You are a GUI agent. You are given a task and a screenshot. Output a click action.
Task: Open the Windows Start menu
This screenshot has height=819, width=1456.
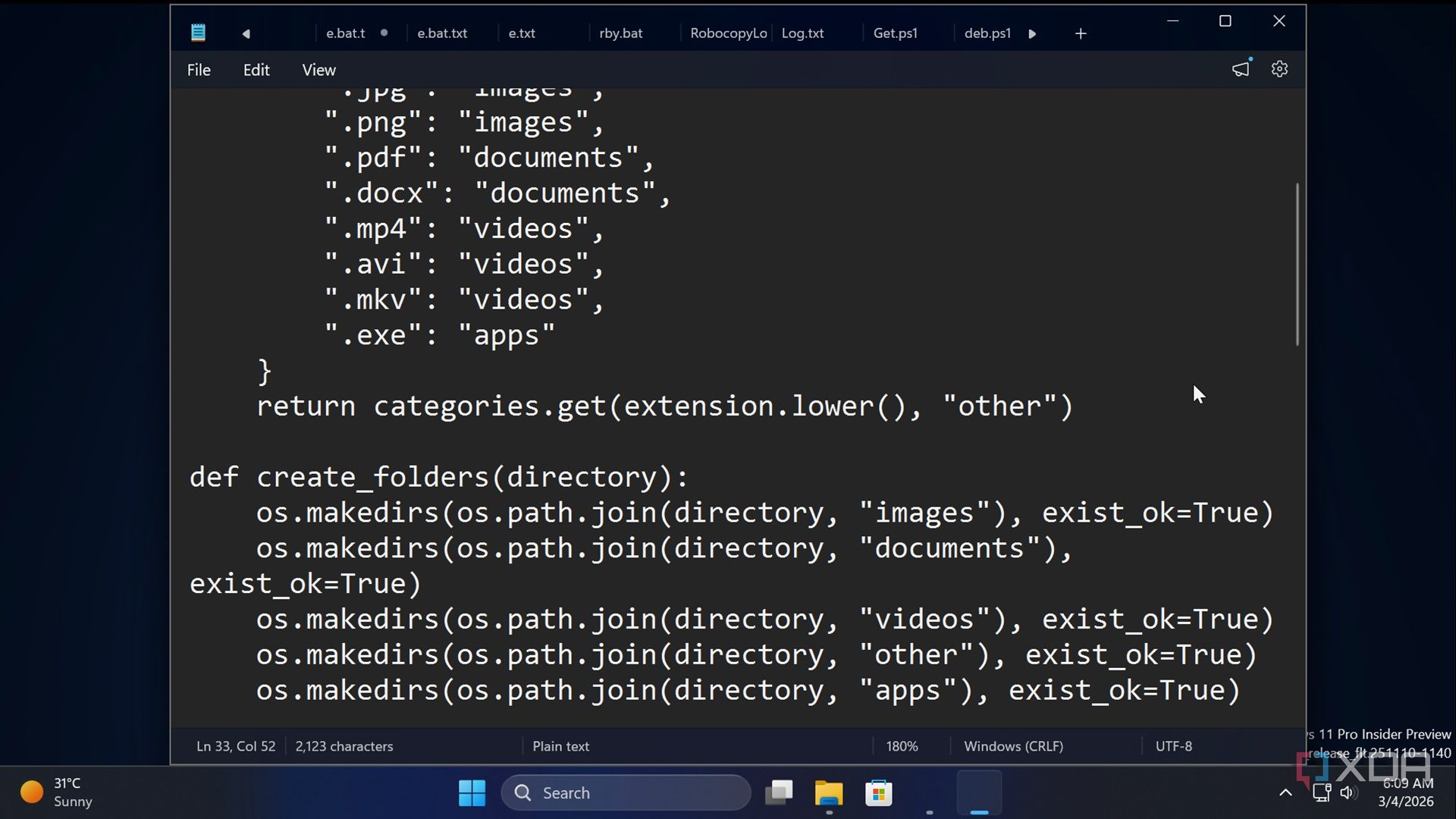point(472,793)
